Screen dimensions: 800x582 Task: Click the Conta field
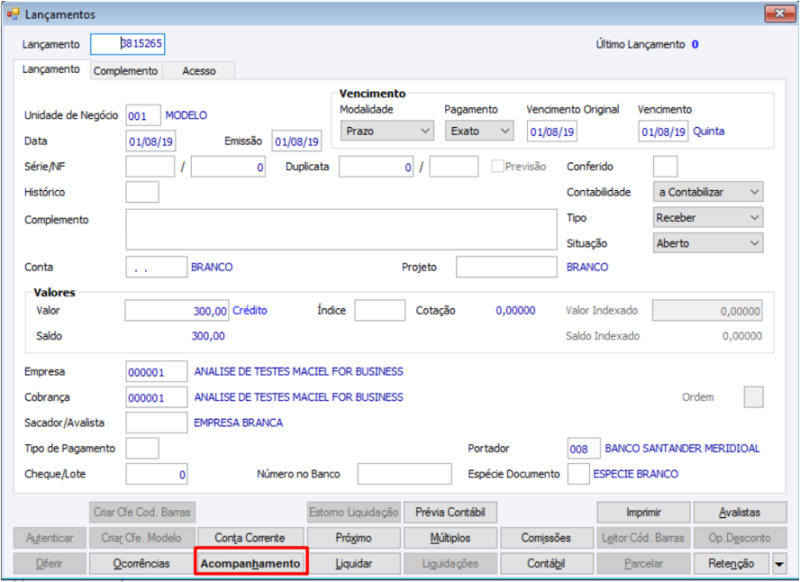coord(157,267)
